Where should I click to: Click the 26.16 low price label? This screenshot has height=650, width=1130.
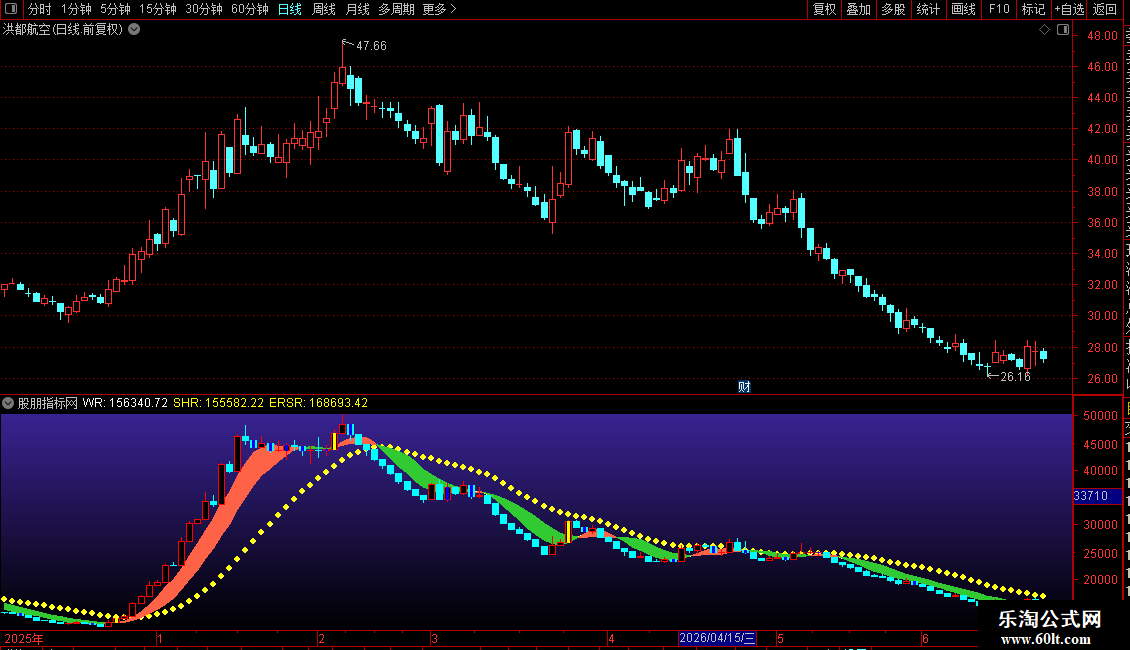point(1015,377)
